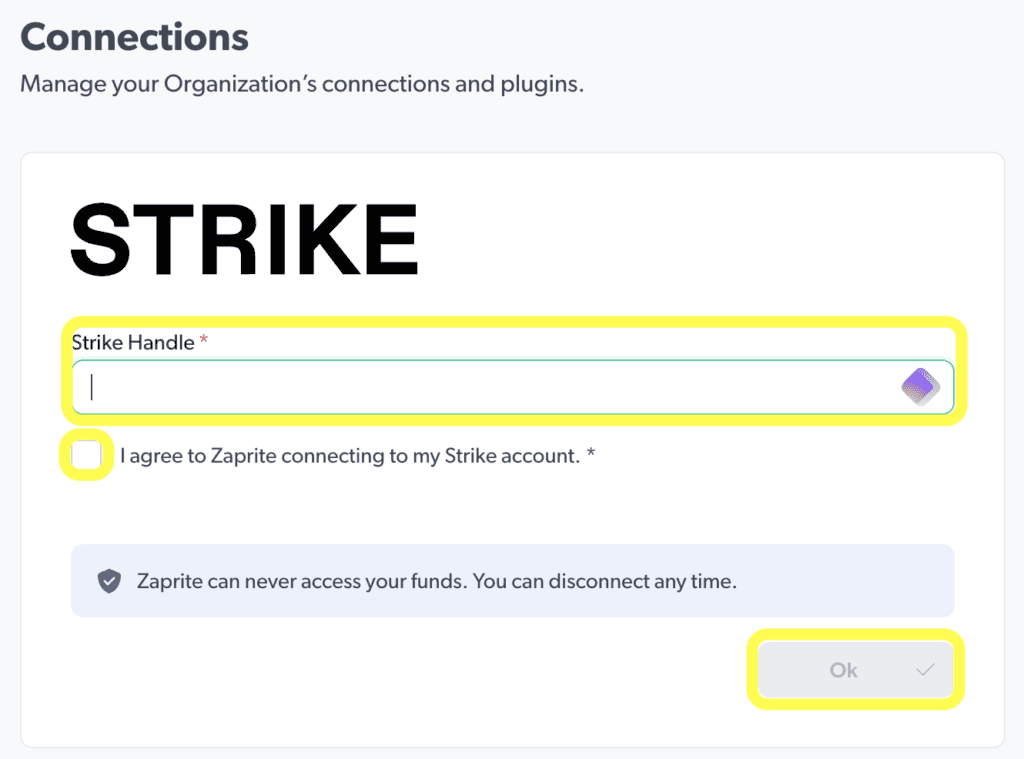Click the 'Zaprite can never access your funds' notice
Viewport: 1024px width, 759px height.
click(300, 581)
